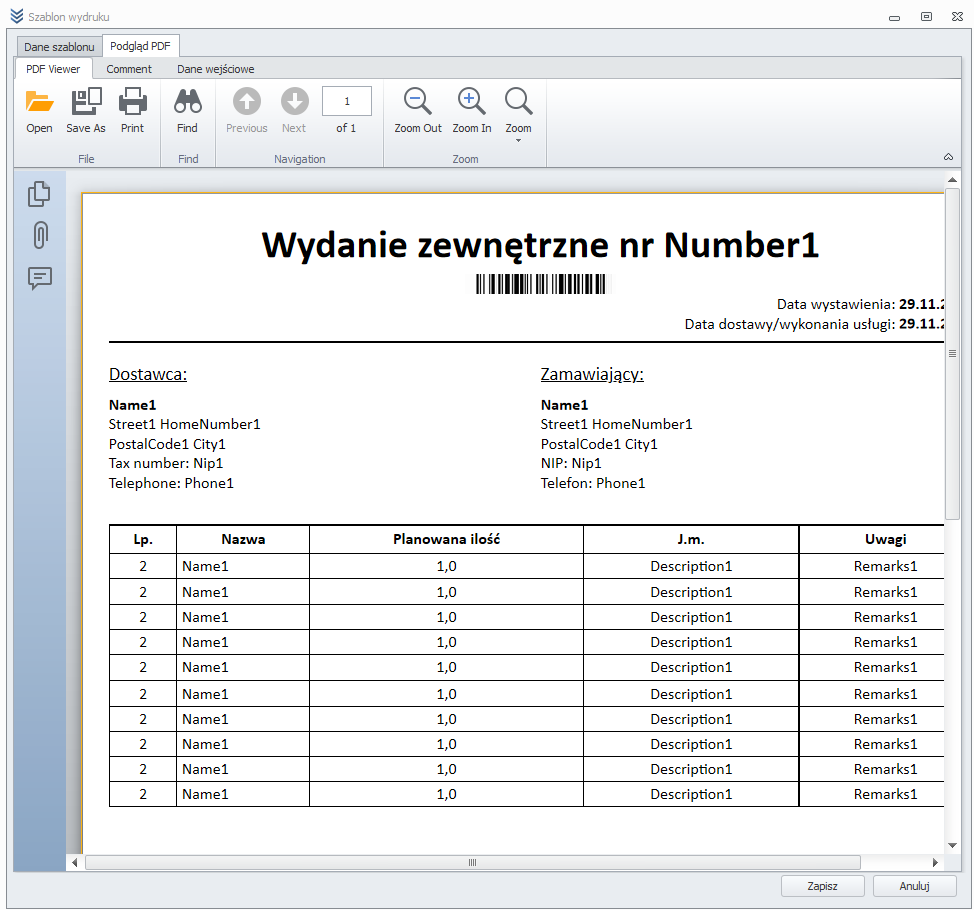Click the Telefon: Phone1 line
Image resolution: width=974 pixels, height=910 pixels.
pos(593,483)
